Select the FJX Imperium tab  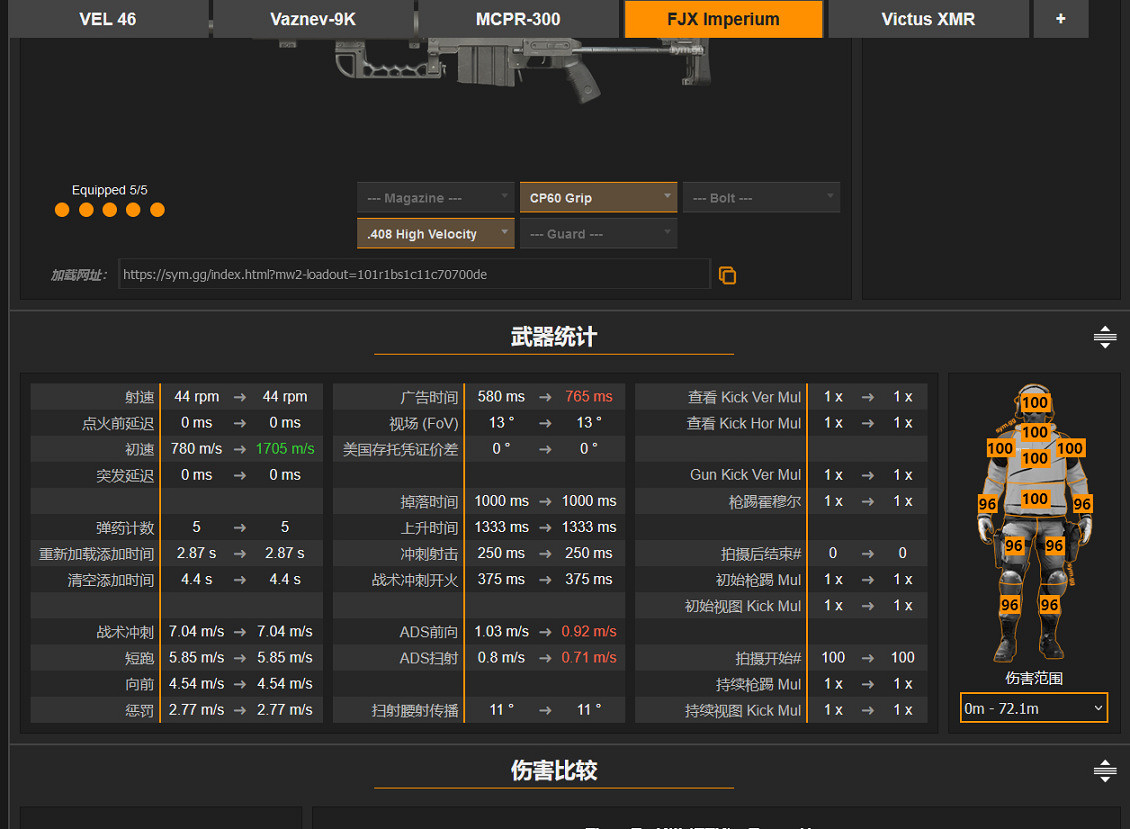click(723, 19)
